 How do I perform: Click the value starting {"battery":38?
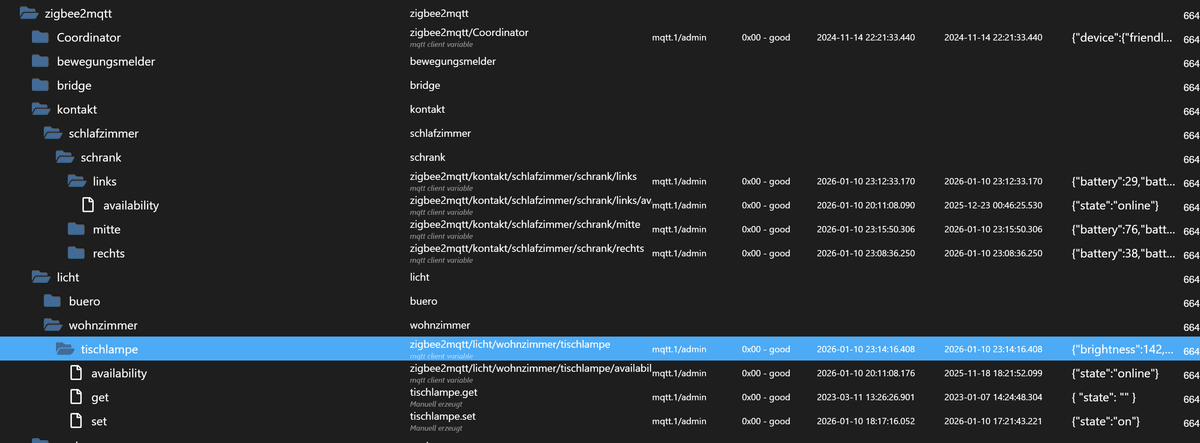[x=1123, y=253]
